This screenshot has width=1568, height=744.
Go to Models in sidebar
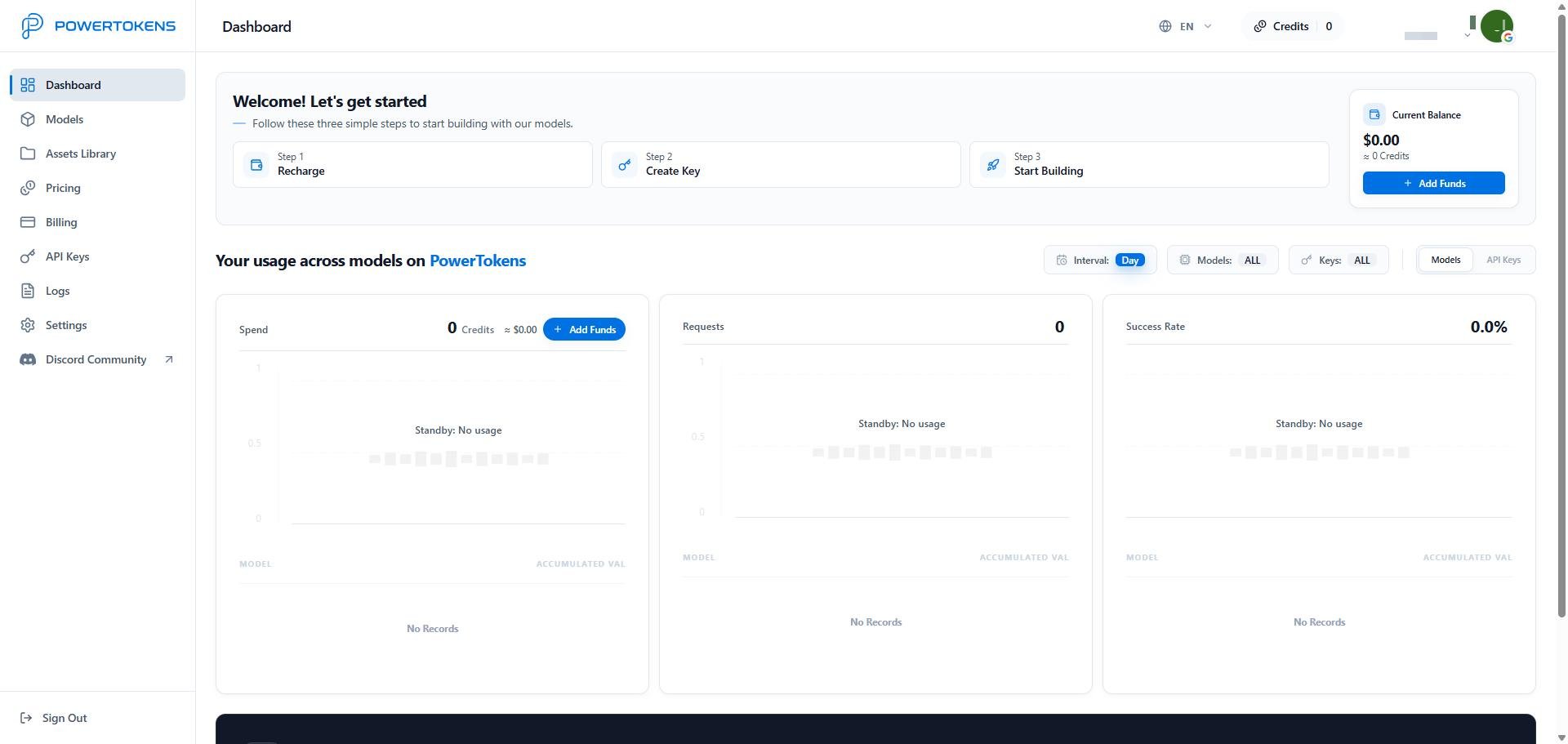click(97, 119)
